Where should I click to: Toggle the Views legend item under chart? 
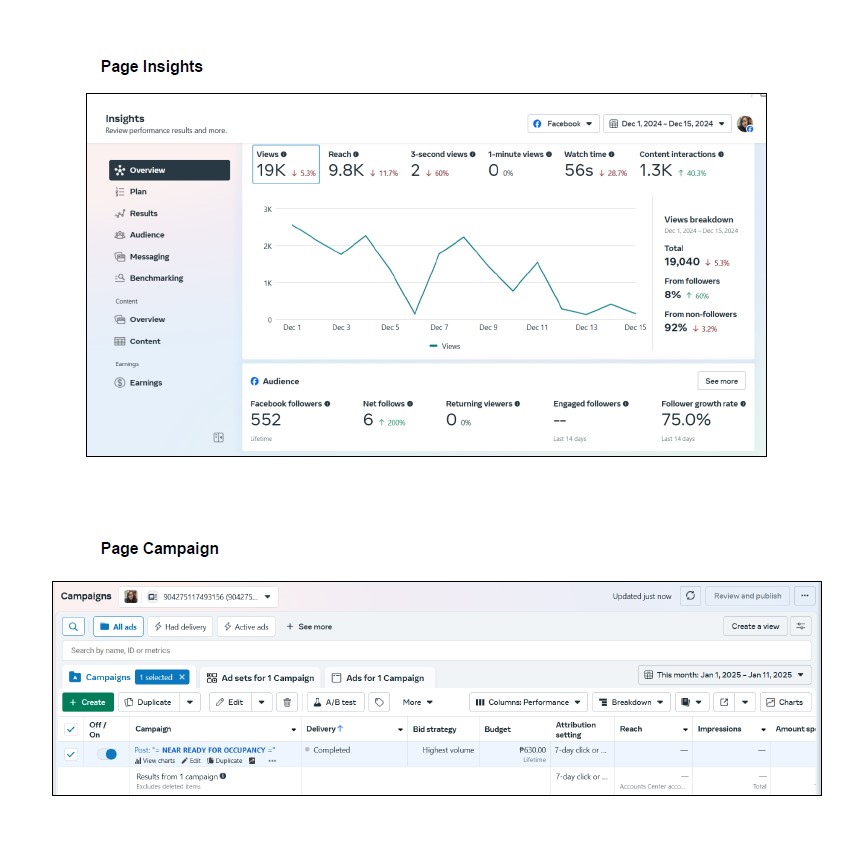(445, 347)
